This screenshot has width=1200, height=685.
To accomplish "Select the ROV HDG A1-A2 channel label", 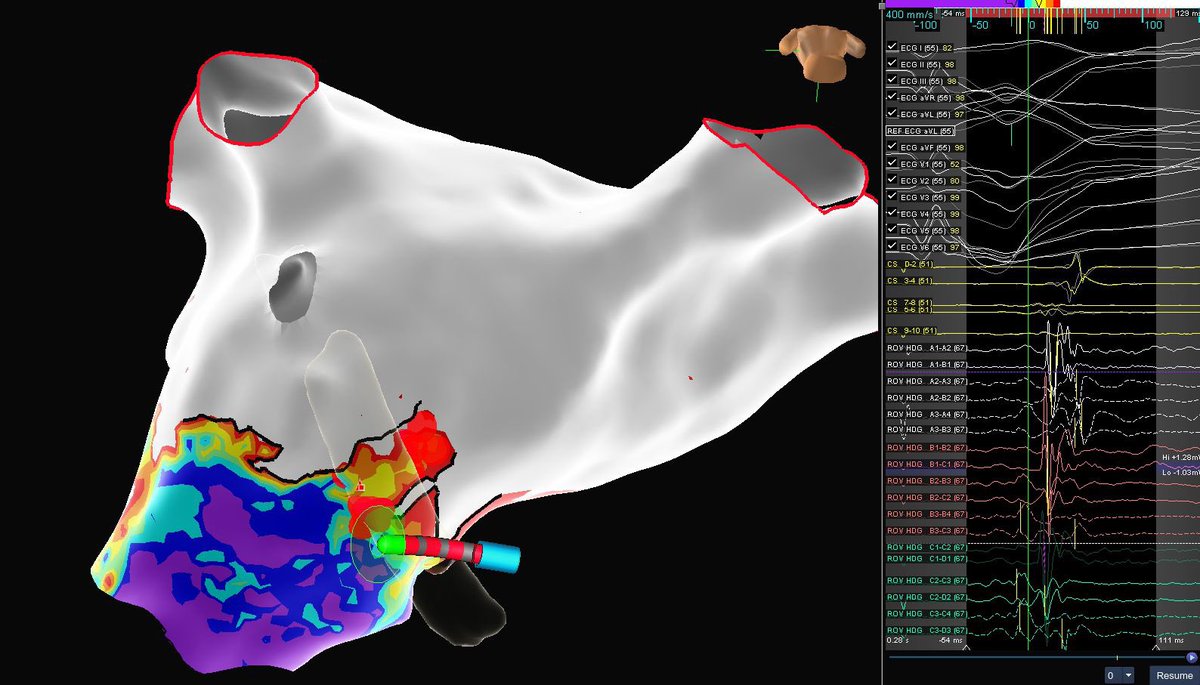I will (926, 348).
